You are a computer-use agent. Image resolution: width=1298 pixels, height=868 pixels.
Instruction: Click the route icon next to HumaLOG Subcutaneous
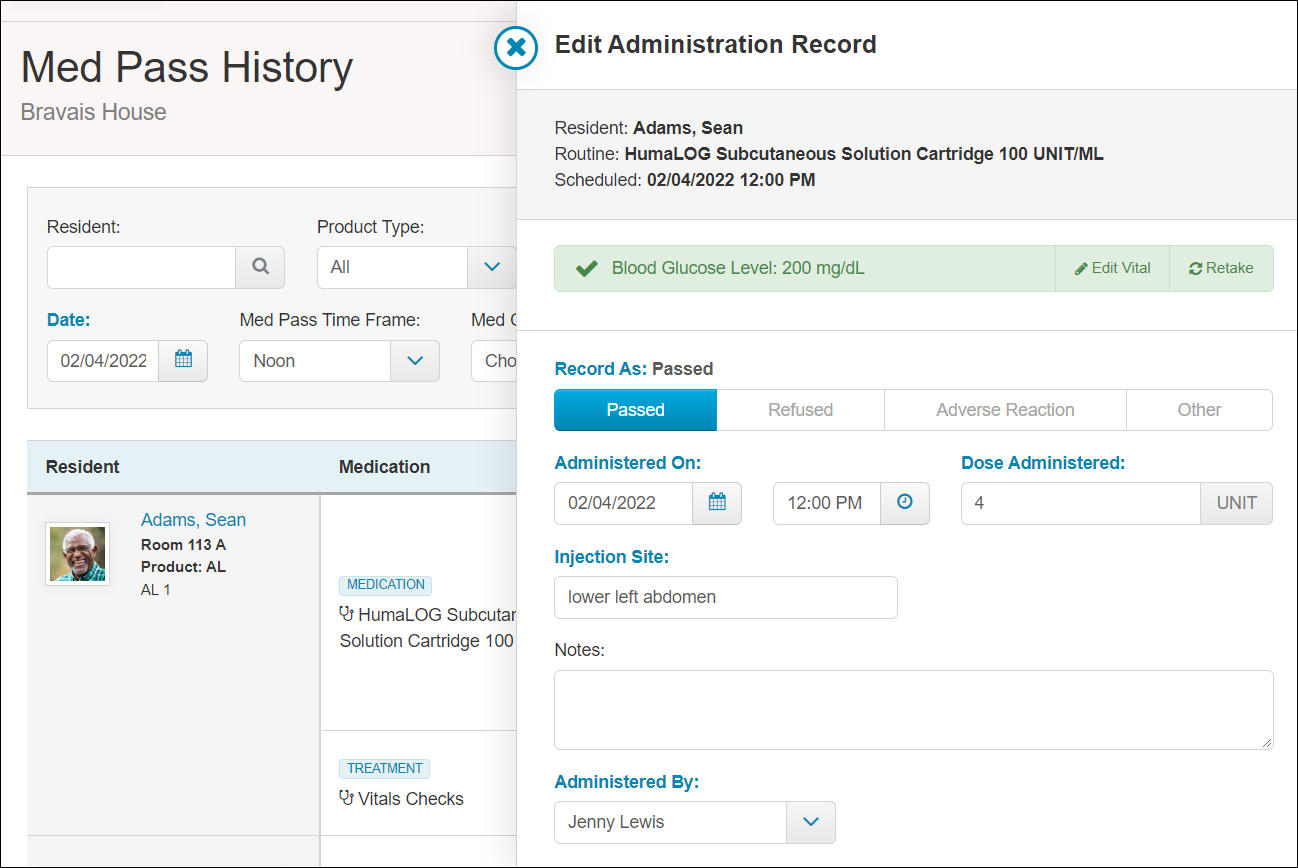[x=345, y=614]
